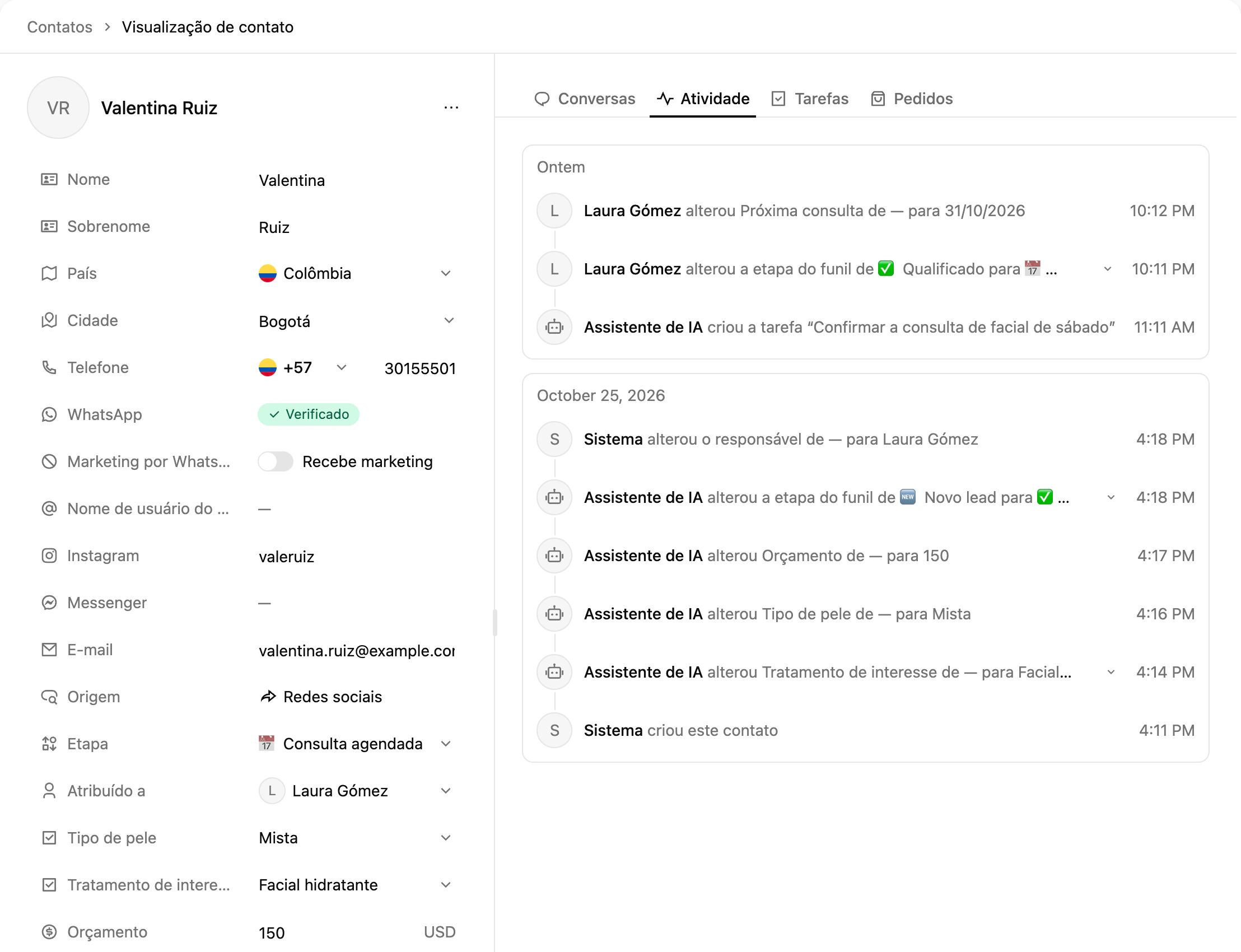Screen dimensions: 1241x952
Task: Open the Cidade dropdown showing Bogotá
Action: tap(357, 321)
